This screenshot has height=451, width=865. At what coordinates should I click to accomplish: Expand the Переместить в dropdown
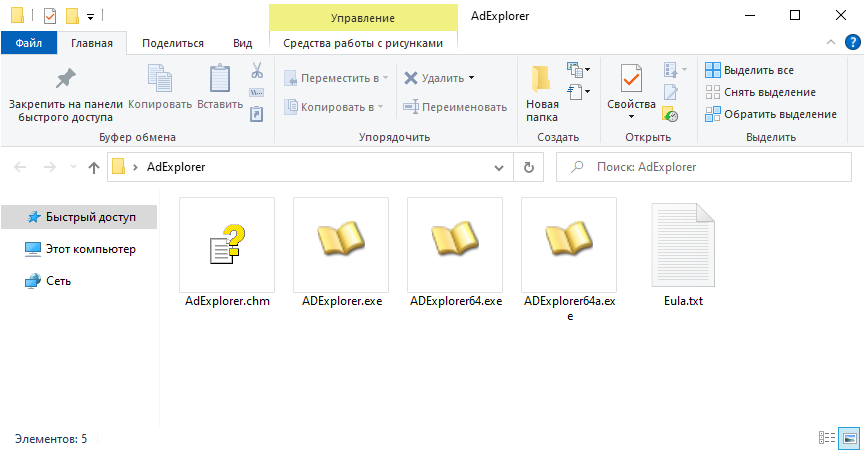tap(386, 78)
